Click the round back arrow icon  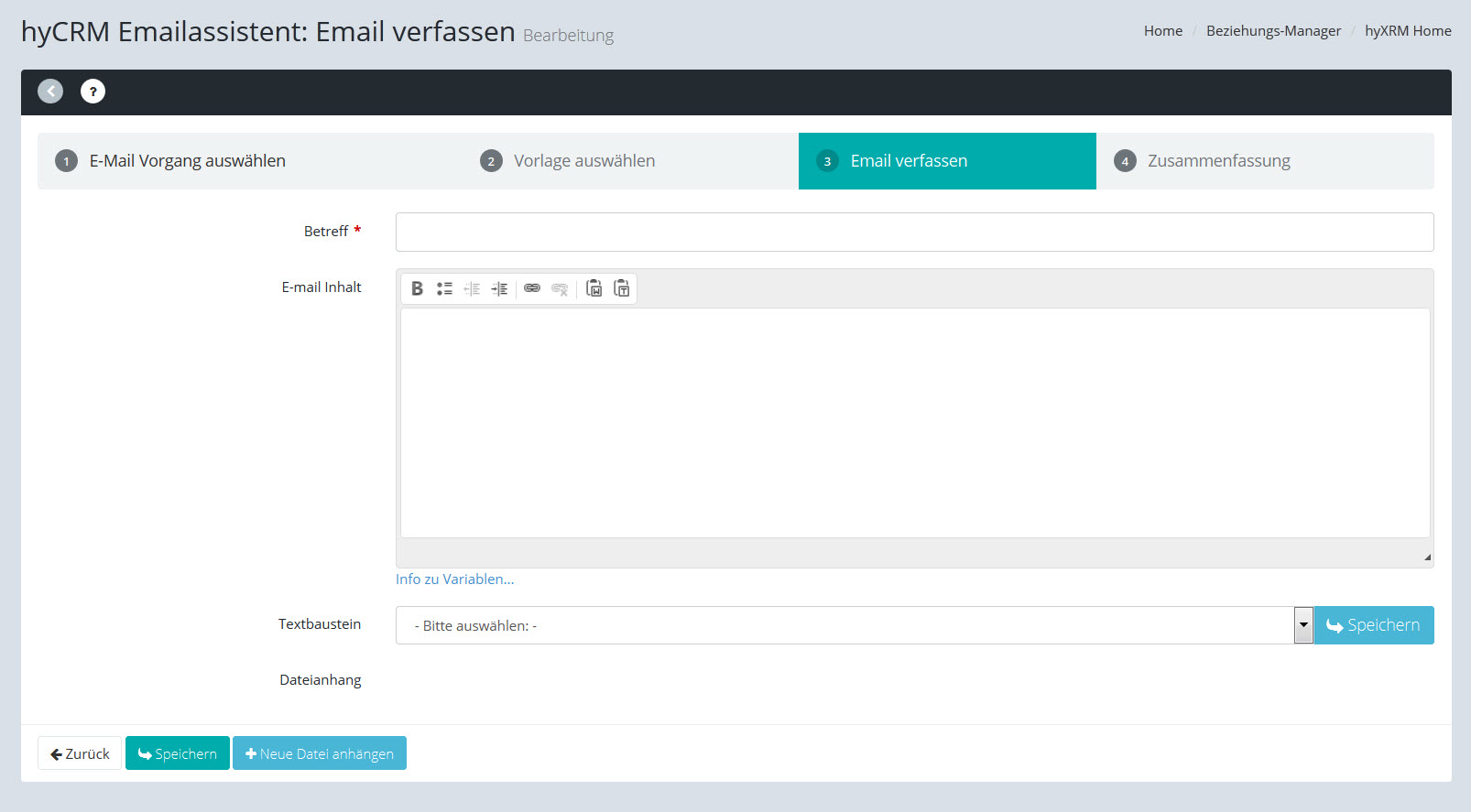point(50,92)
